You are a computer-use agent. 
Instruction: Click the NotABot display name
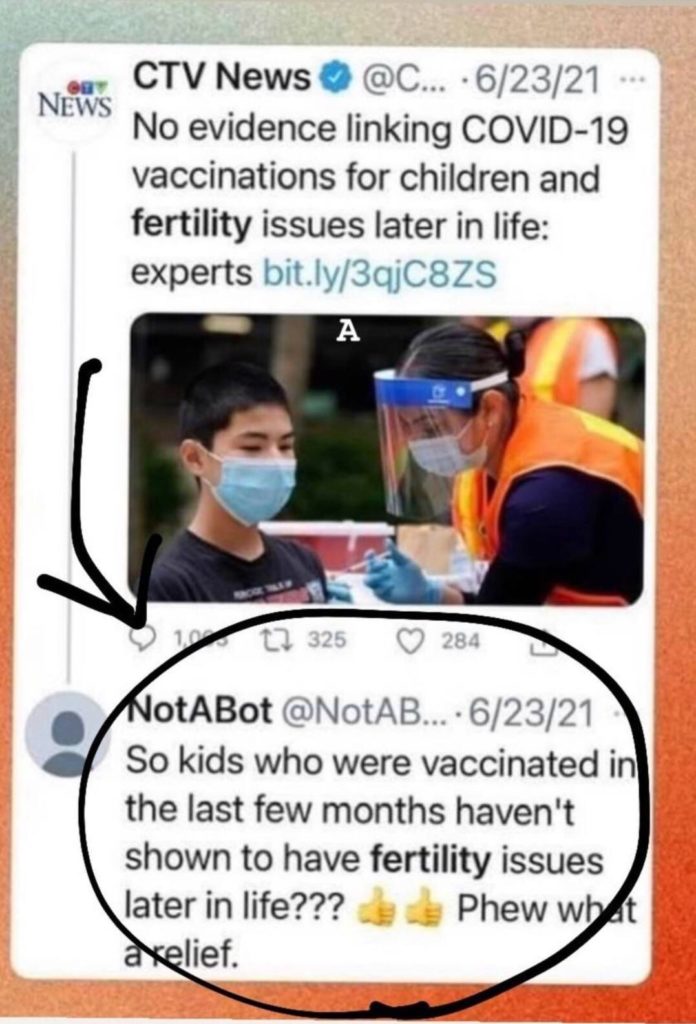click(200, 712)
